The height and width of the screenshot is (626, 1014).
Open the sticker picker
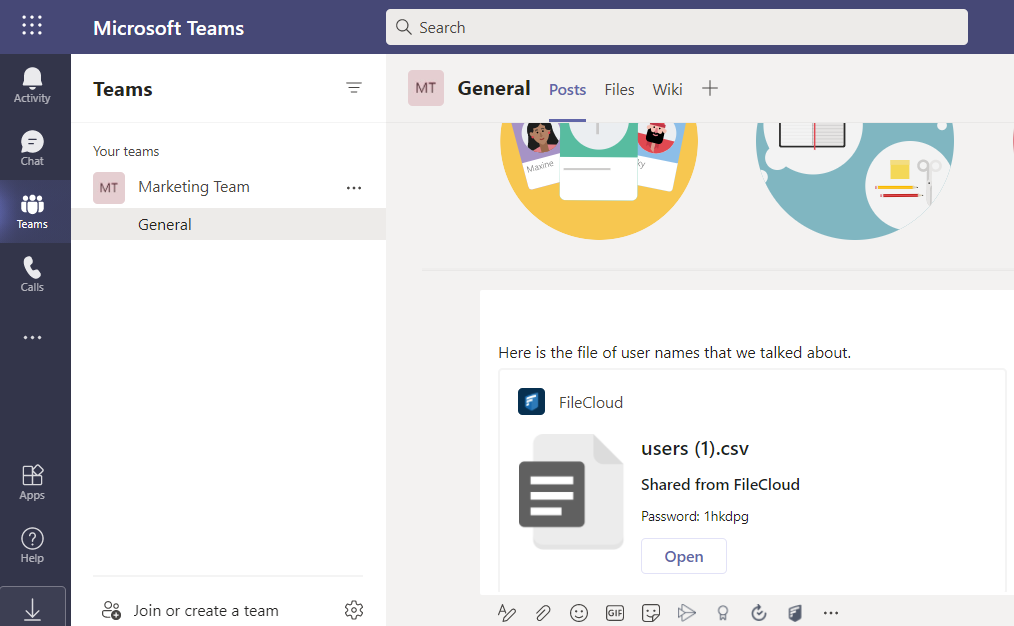(x=651, y=613)
